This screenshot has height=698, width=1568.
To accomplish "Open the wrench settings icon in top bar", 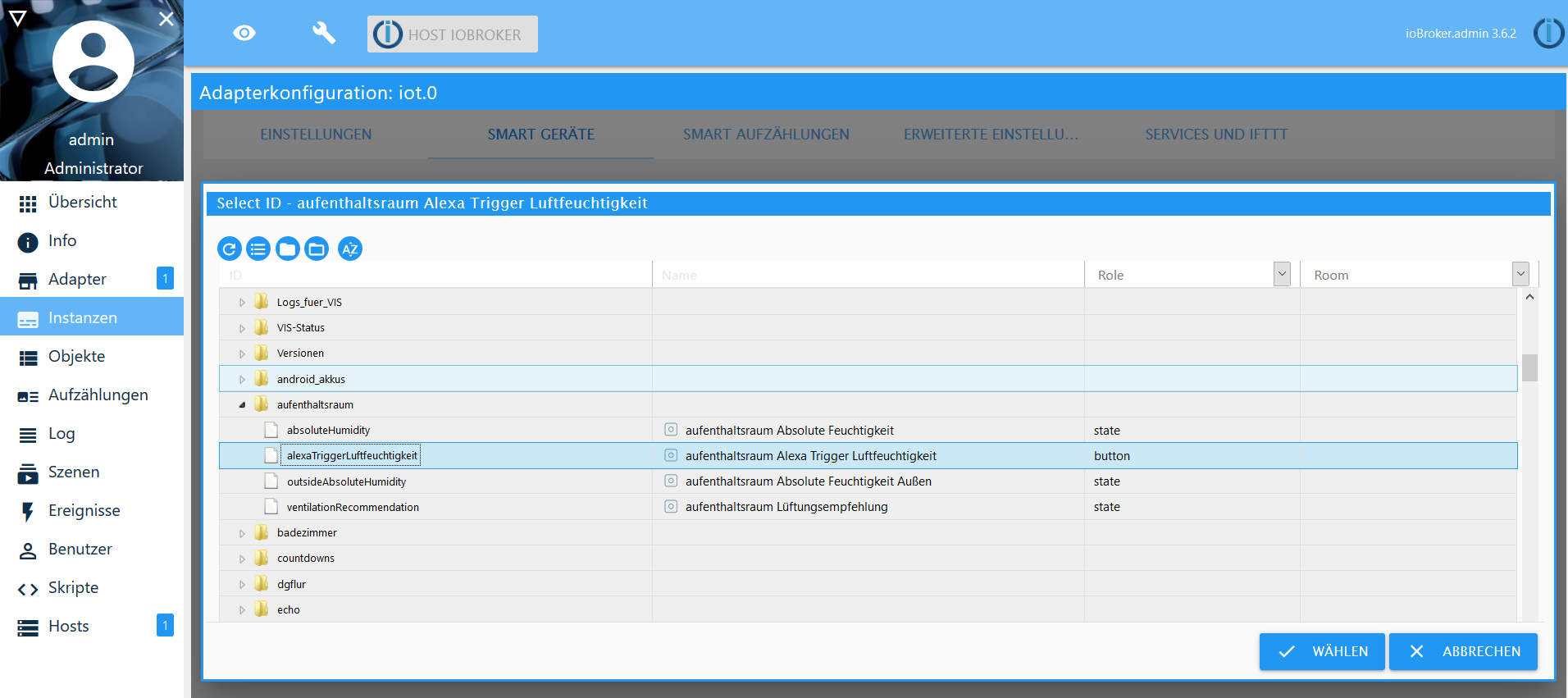I will click(x=324, y=33).
